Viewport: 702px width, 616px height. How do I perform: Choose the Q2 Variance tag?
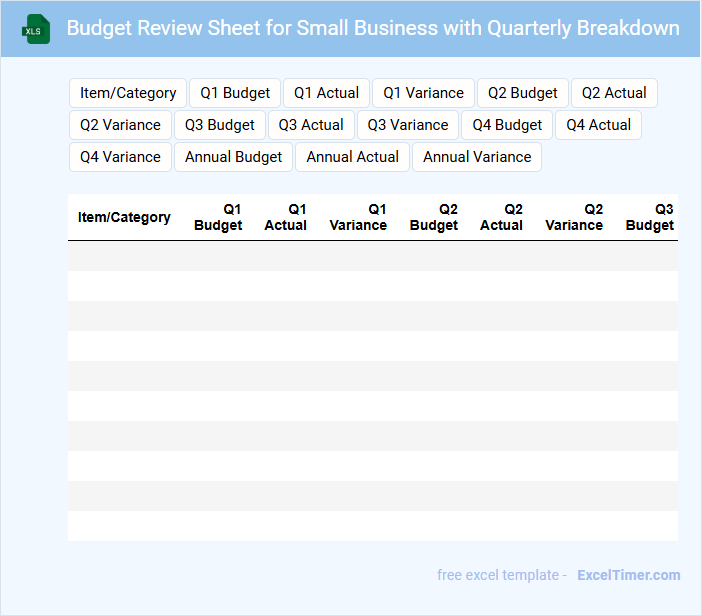click(x=120, y=125)
